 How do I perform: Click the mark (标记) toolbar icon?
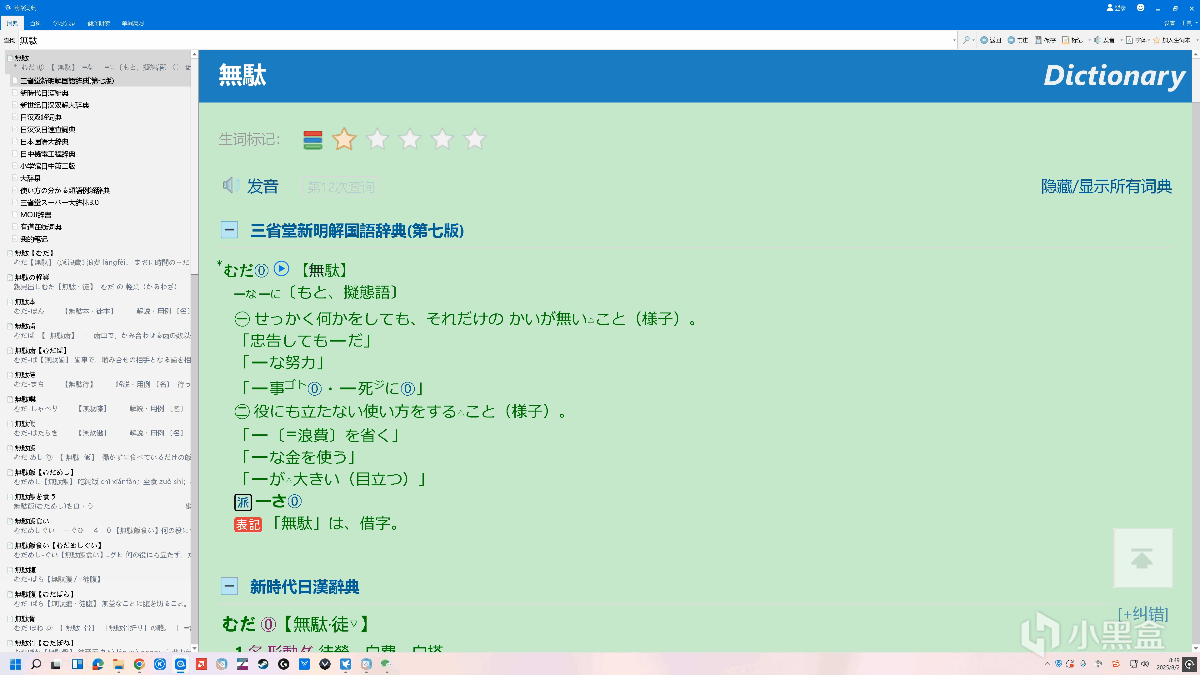(1065, 40)
